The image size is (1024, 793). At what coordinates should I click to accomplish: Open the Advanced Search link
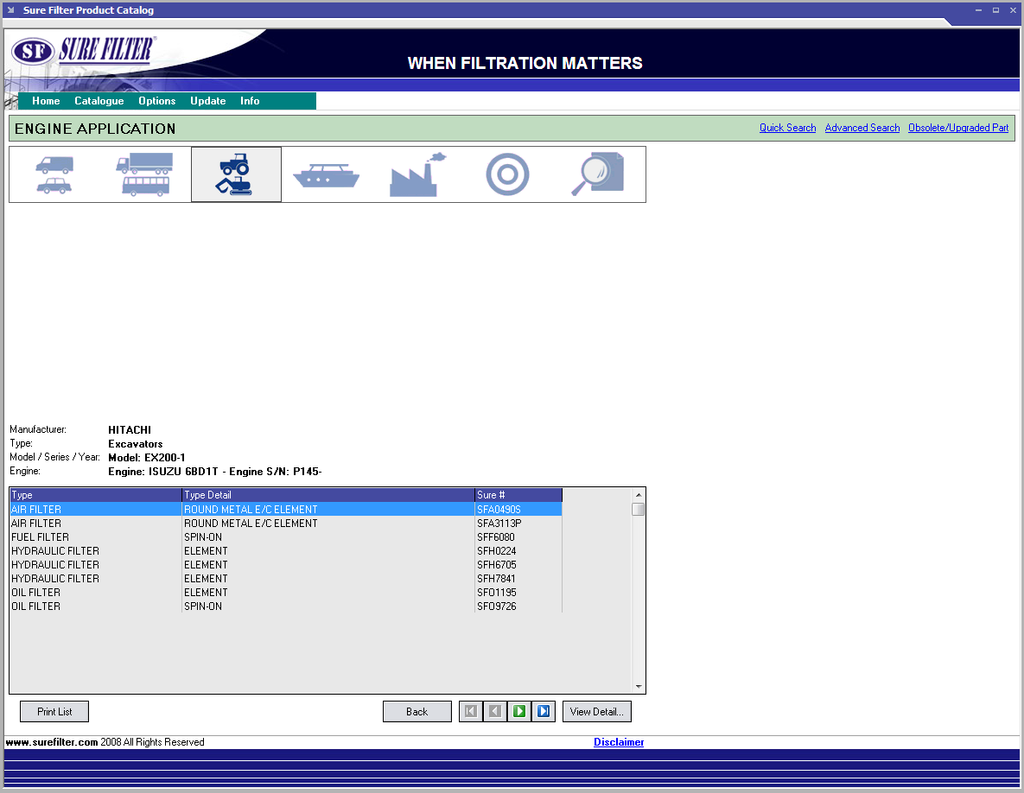pyautogui.click(x=862, y=128)
